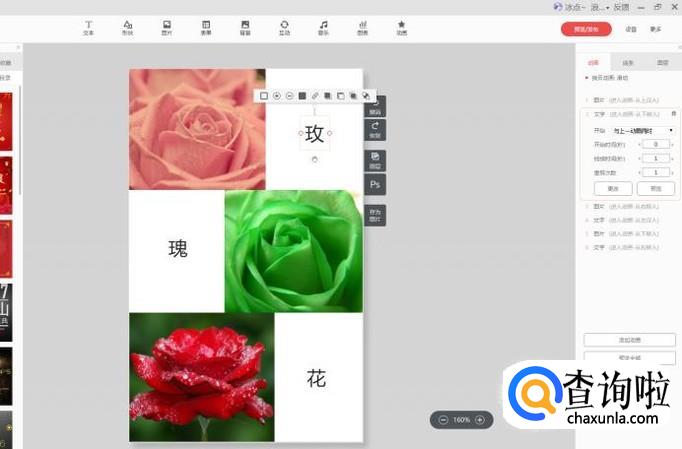
Task: Select the 瑰 text on the canvas
Action: point(178,249)
